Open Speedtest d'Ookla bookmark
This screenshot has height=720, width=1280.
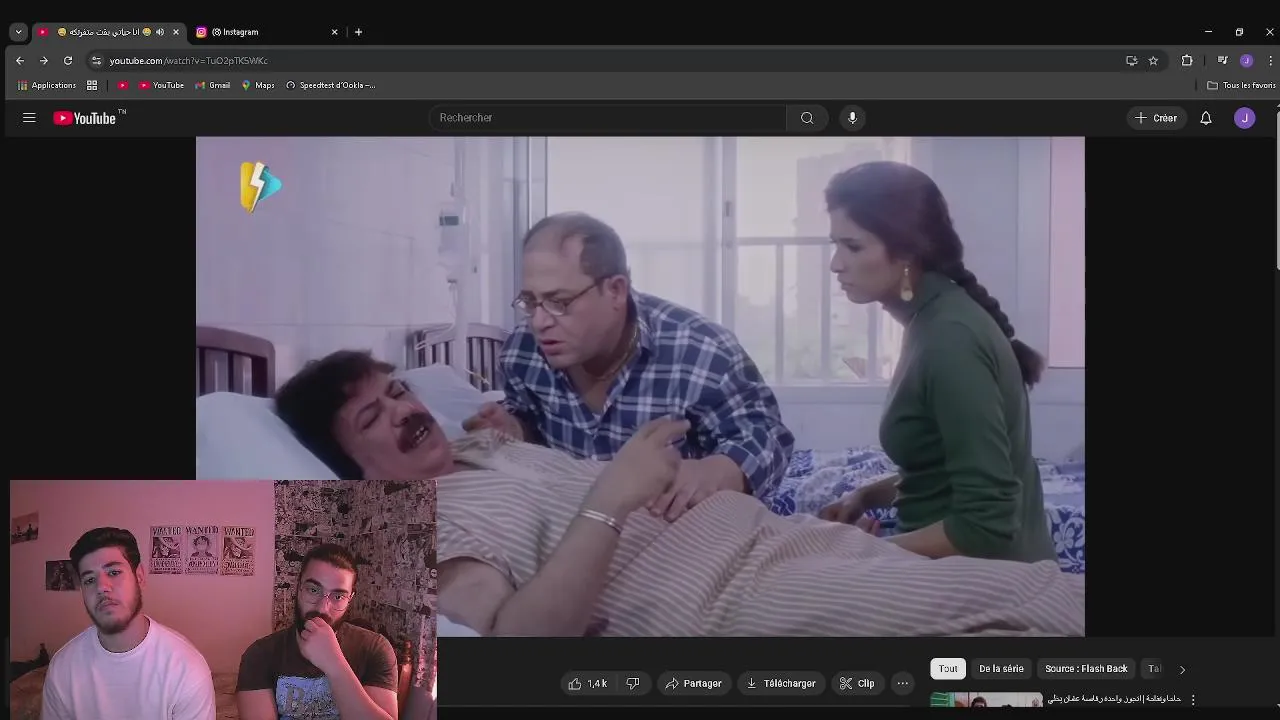tap(330, 86)
